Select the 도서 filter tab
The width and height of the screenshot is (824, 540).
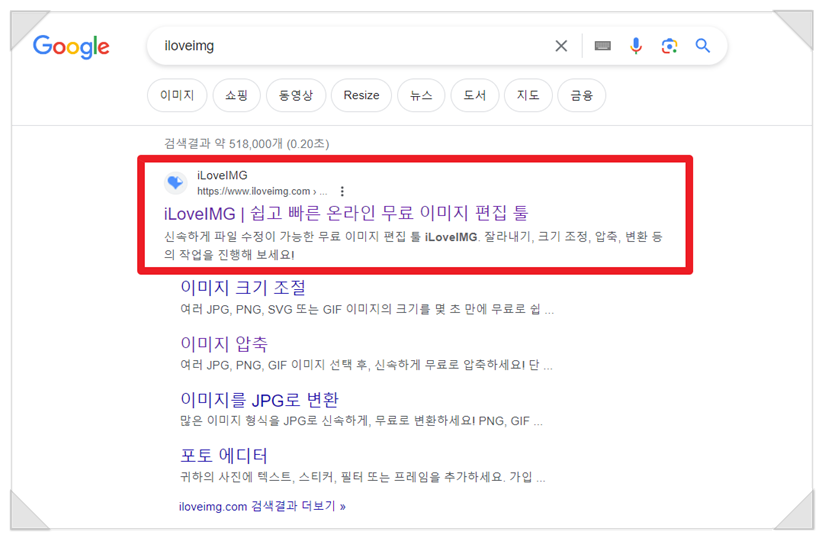click(475, 95)
